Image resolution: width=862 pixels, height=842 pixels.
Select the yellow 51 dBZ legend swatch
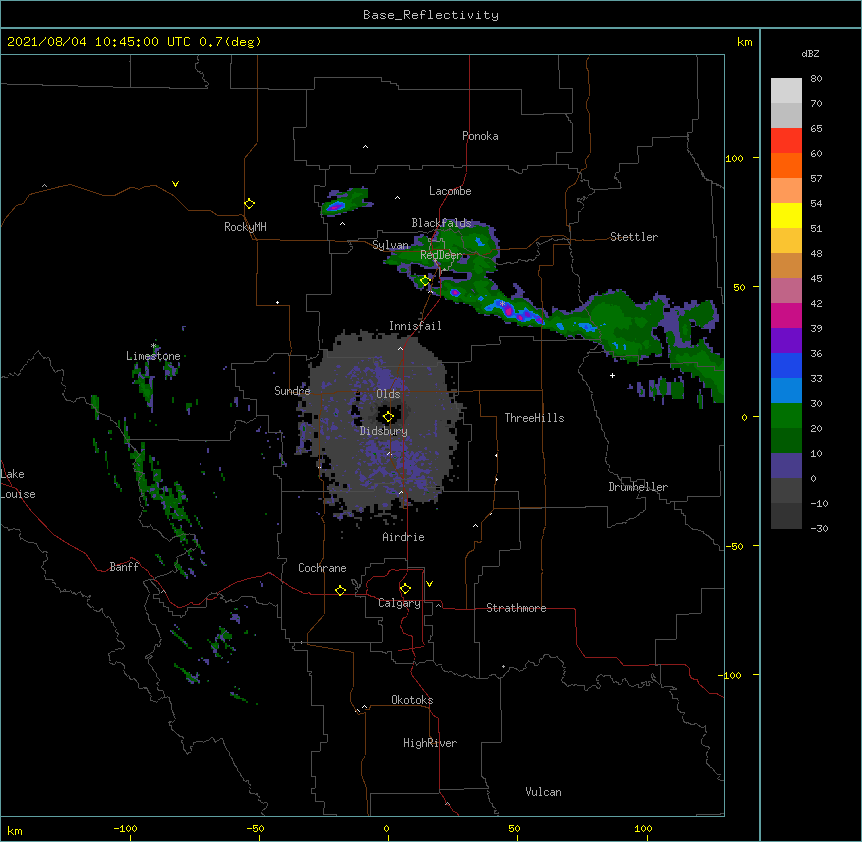tap(786, 215)
